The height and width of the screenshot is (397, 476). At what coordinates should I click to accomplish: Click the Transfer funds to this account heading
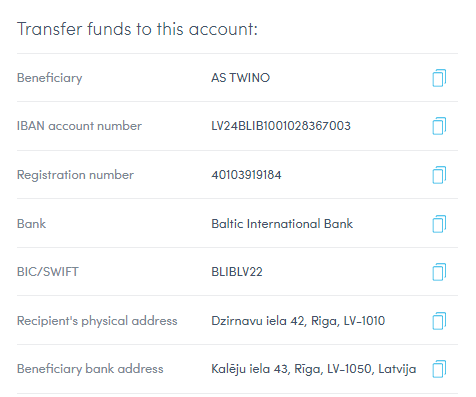point(137,29)
